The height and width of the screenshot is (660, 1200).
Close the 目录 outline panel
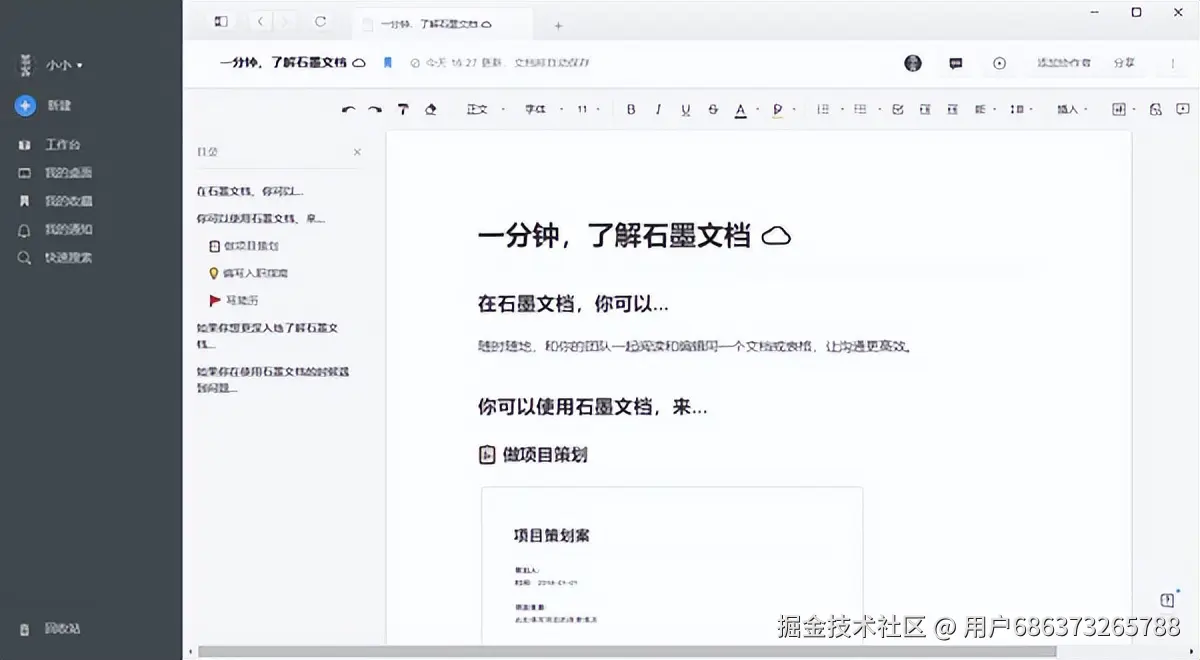click(357, 152)
